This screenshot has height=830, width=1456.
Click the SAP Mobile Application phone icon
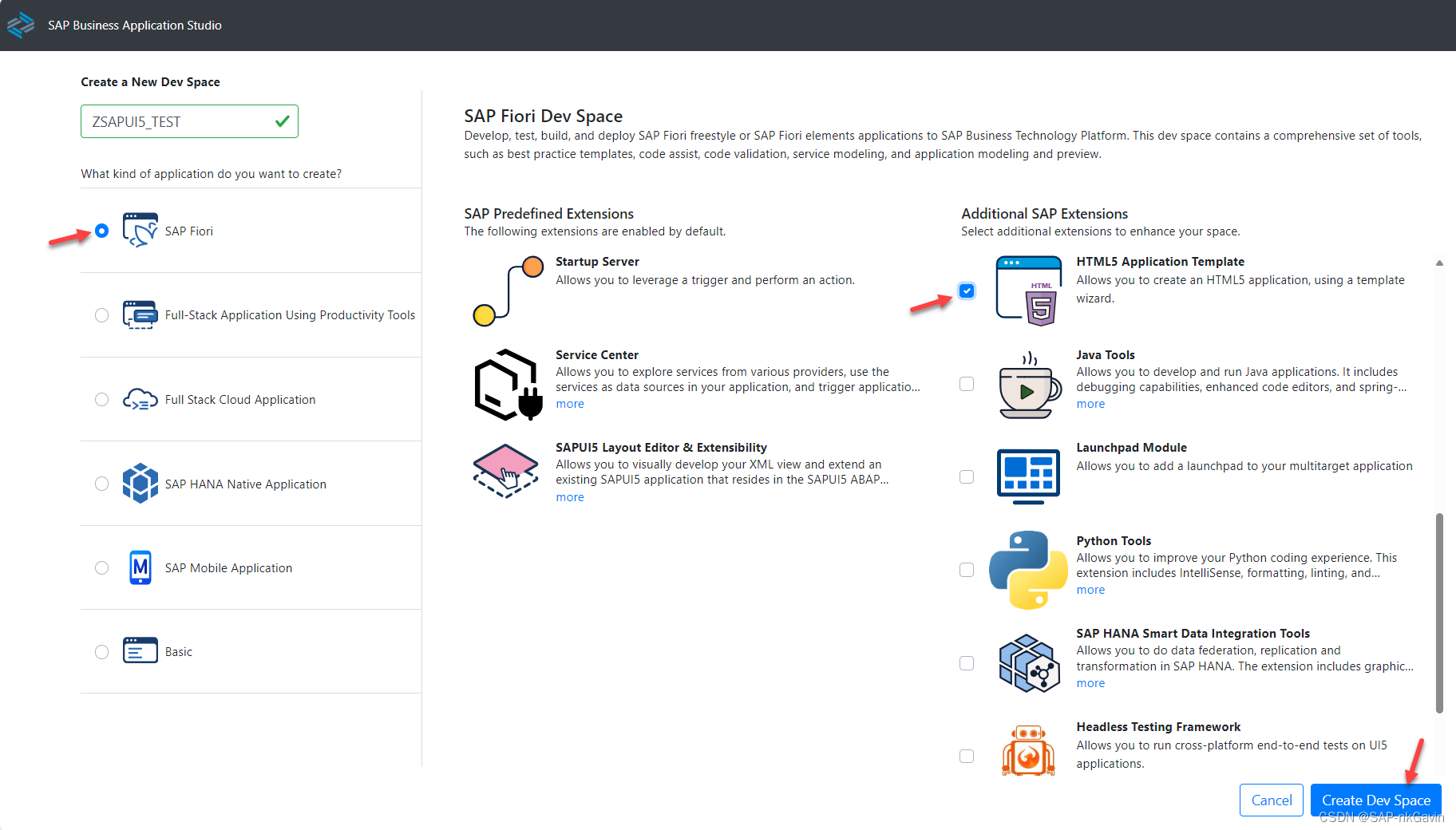(x=140, y=567)
